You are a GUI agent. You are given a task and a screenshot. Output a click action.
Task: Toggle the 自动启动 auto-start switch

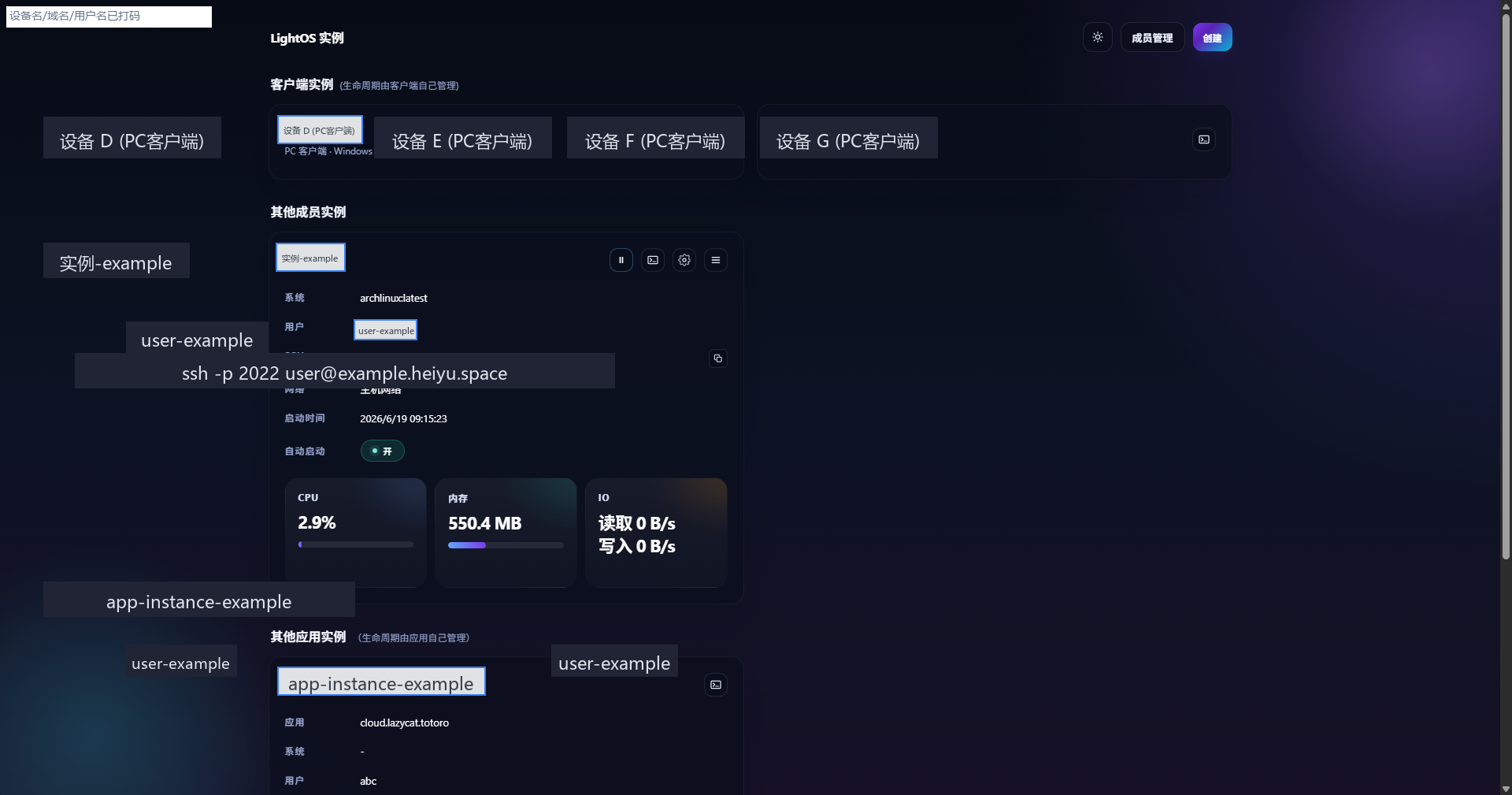[x=382, y=451]
